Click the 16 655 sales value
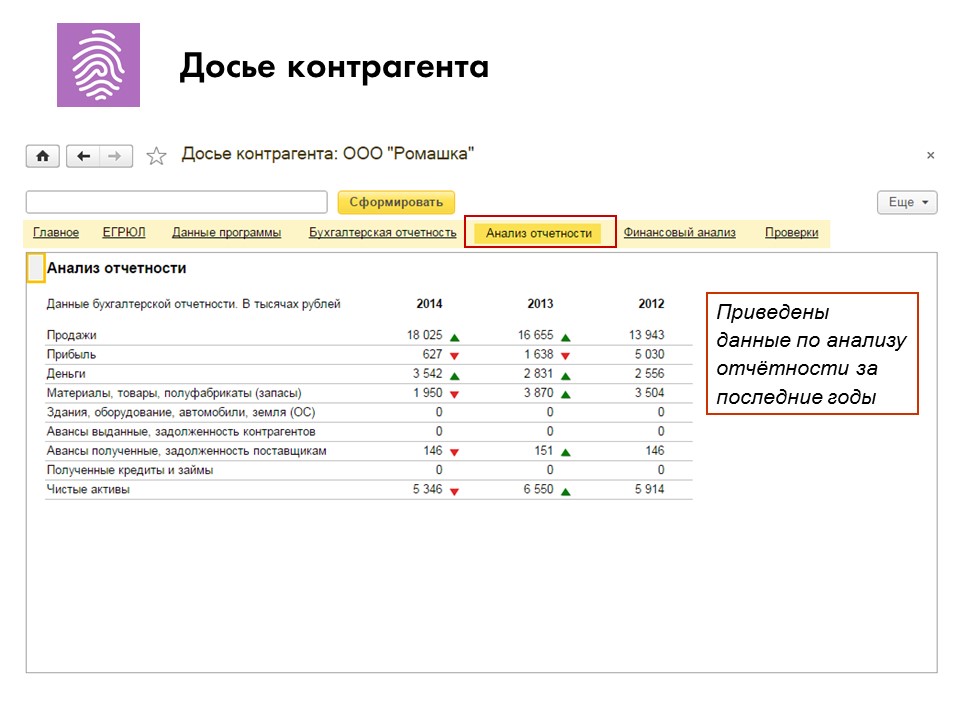 [x=536, y=335]
